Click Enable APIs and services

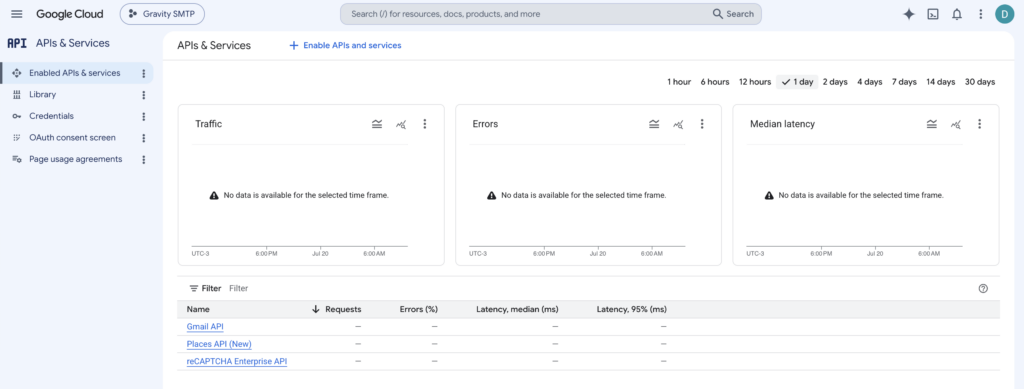point(345,46)
